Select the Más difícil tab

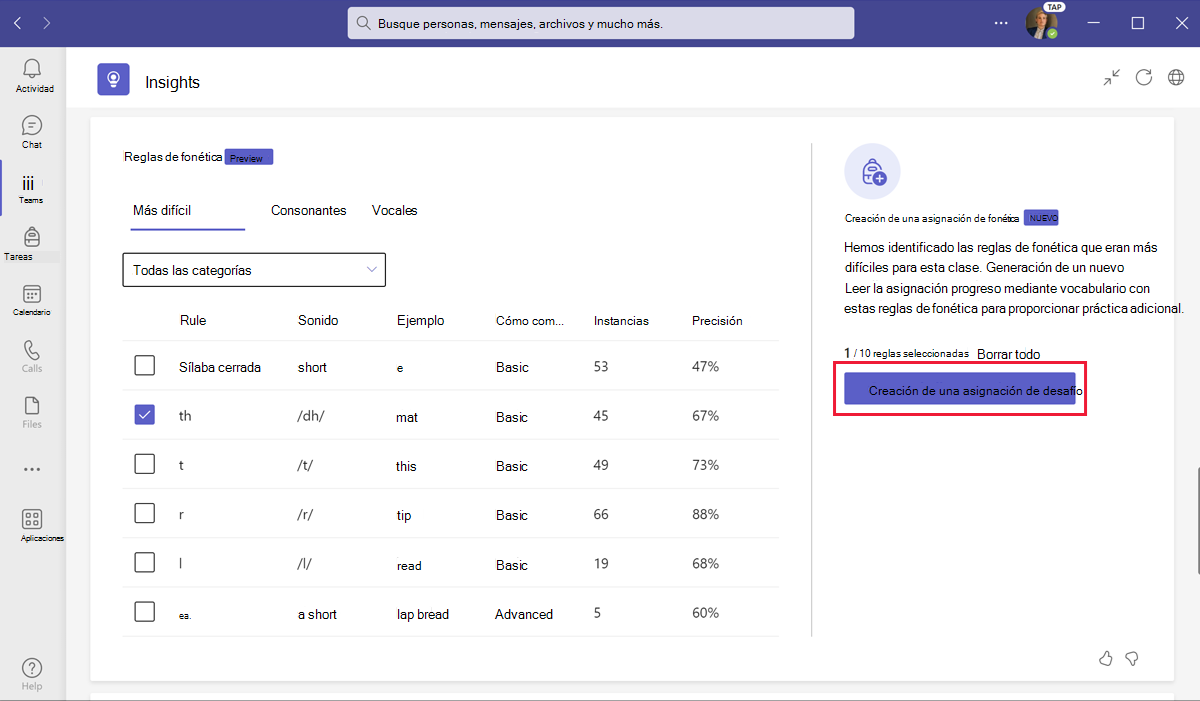click(162, 210)
